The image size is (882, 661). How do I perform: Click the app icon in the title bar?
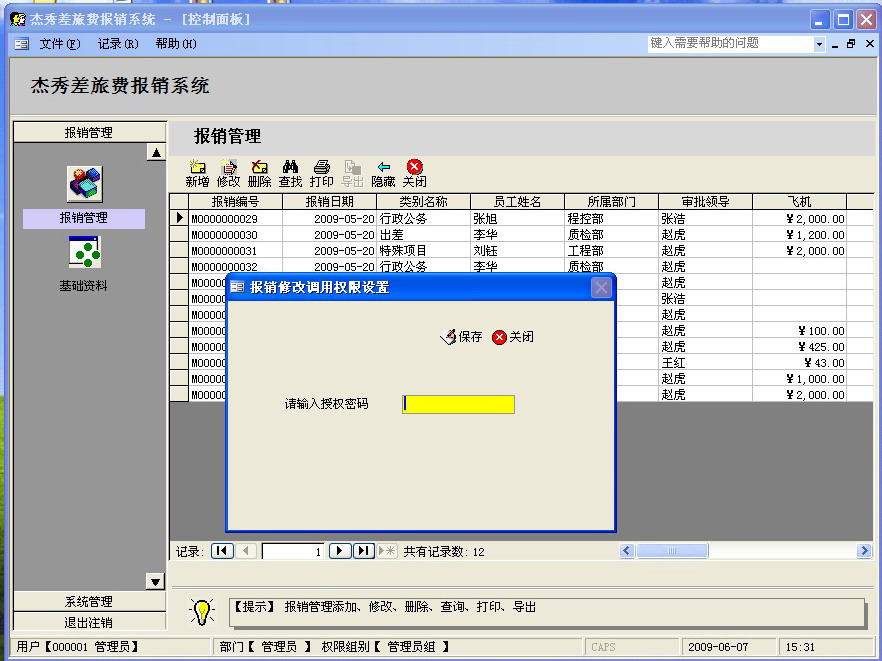click(x=18, y=19)
